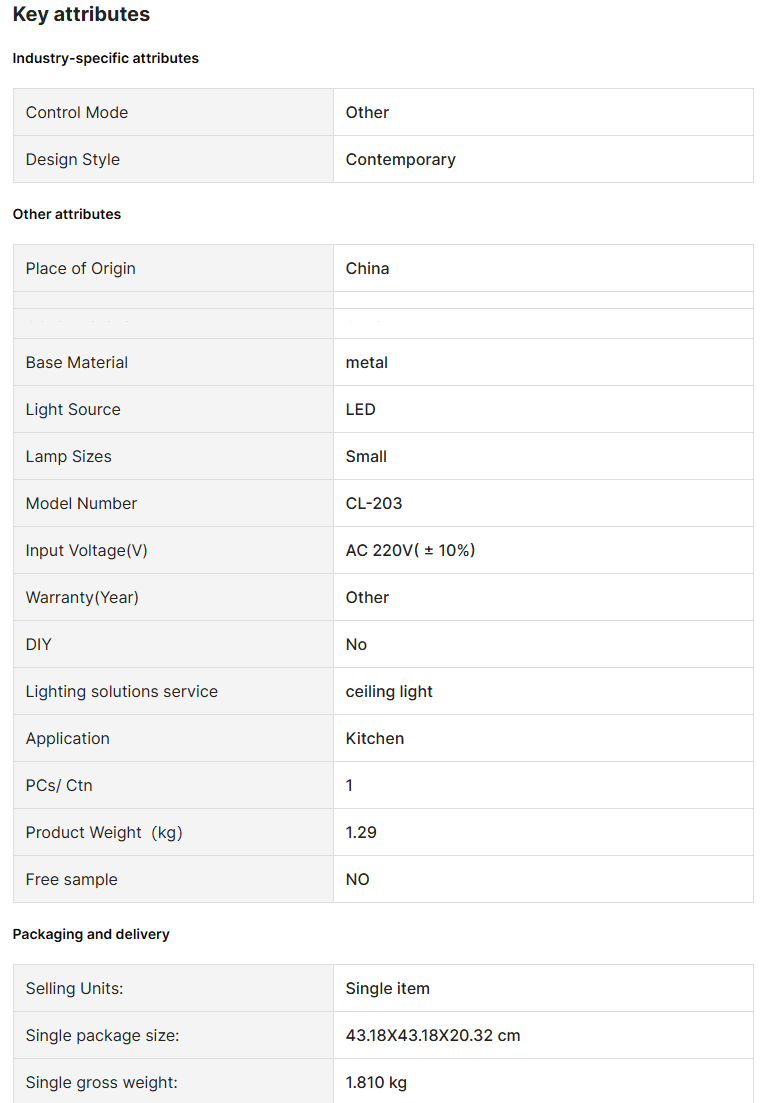Select the Industry-specific attributes subheading
Screen dimensions: 768x1103
pyautogui.click(x=105, y=58)
